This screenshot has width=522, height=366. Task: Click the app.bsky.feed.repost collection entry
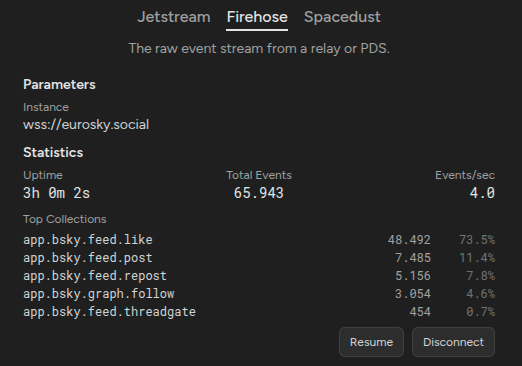point(259,276)
